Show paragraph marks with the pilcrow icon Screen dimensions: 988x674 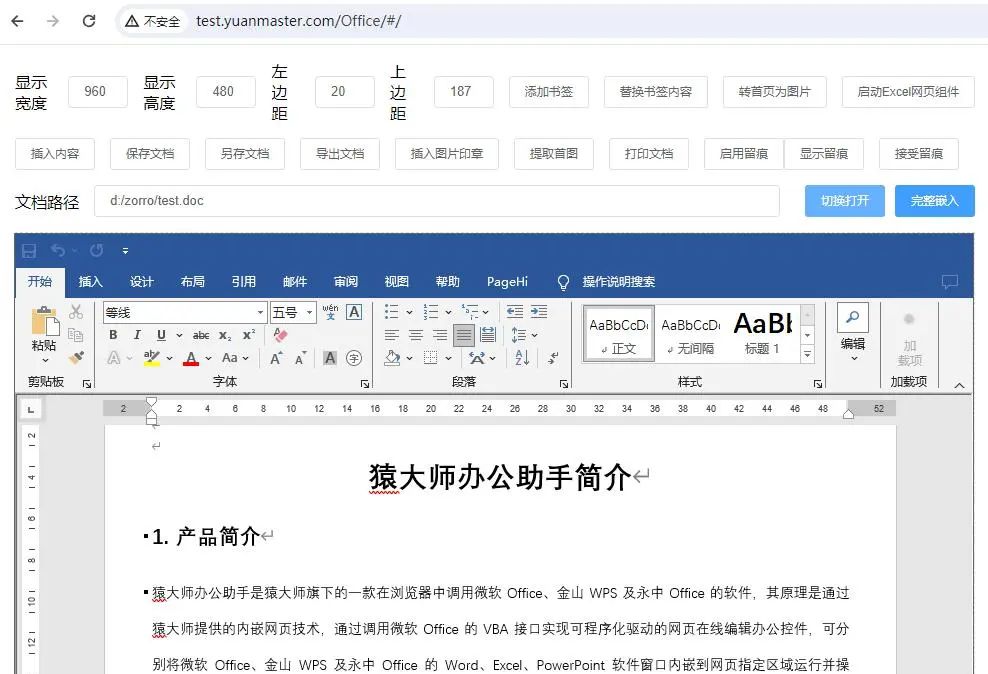pos(553,358)
